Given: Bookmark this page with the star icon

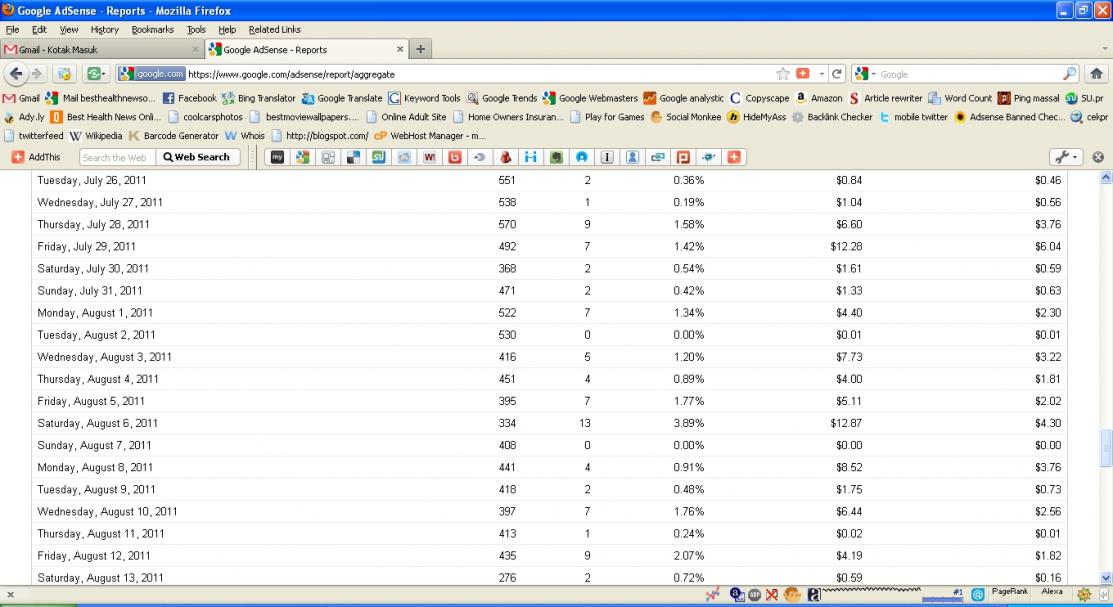Looking at the screenshot, I should 782,74.
